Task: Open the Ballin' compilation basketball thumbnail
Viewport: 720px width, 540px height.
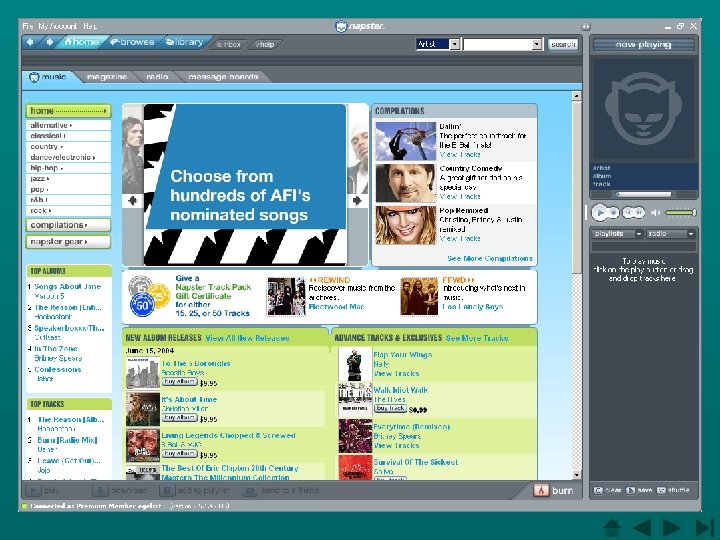Action: 405,141
